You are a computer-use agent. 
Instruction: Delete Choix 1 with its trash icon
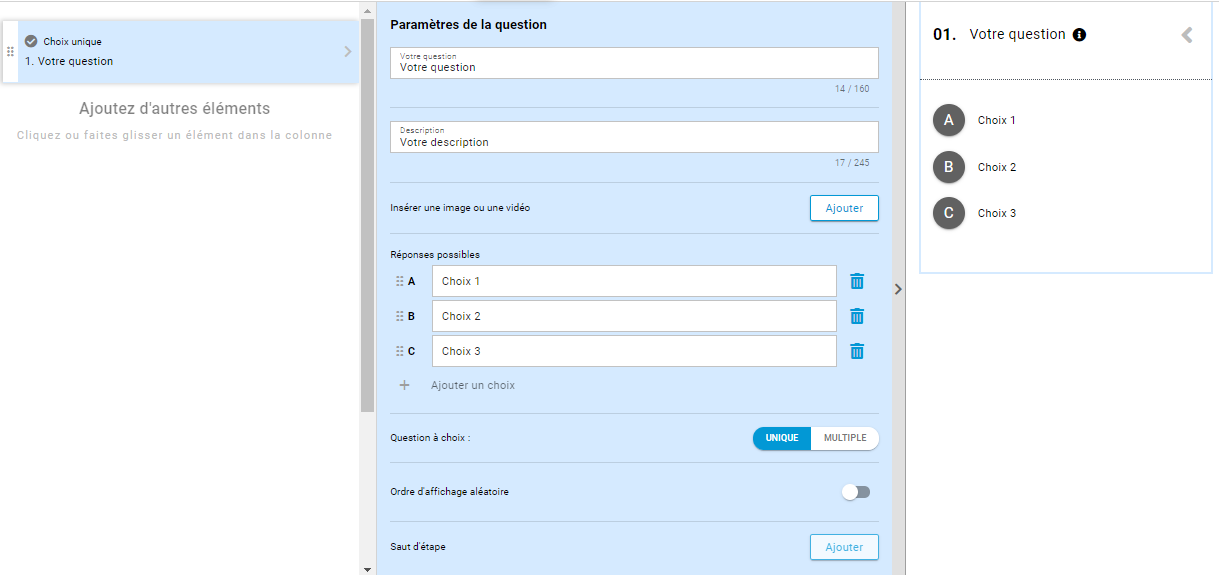[857, 281]
